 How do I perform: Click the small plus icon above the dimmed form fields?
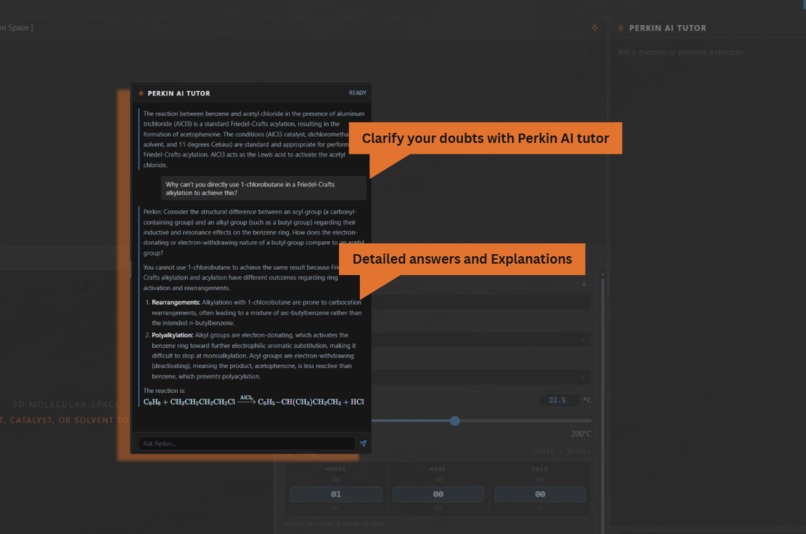pos(583,284)
